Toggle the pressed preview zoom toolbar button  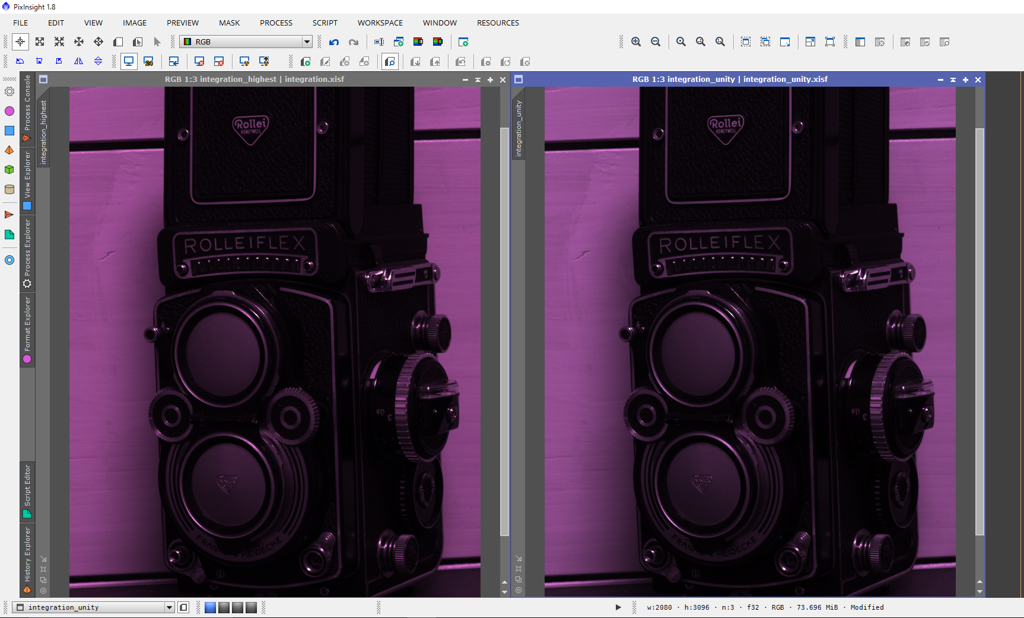coord(390,61)
